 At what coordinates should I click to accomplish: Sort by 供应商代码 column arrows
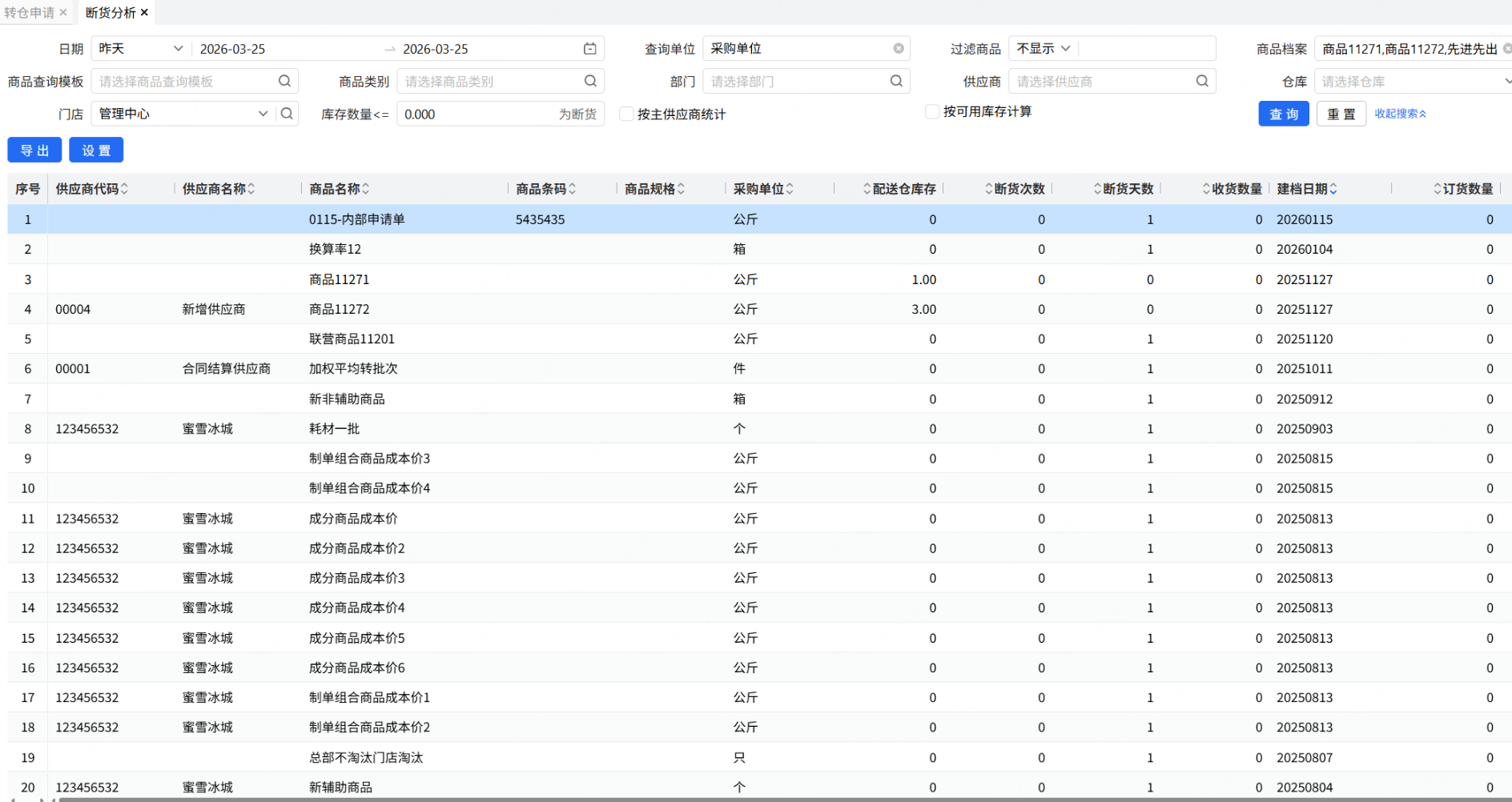pyautogui.click(x=124, y=189)
